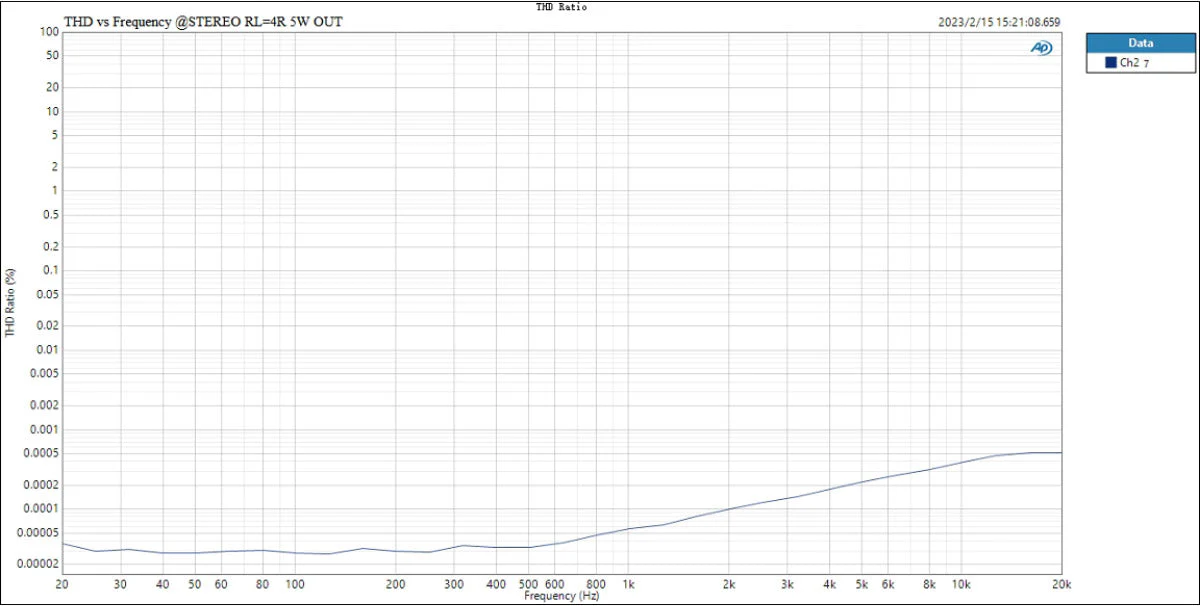Click the 0.2 tick on THD ratio axis

click(x=51, y=246)
